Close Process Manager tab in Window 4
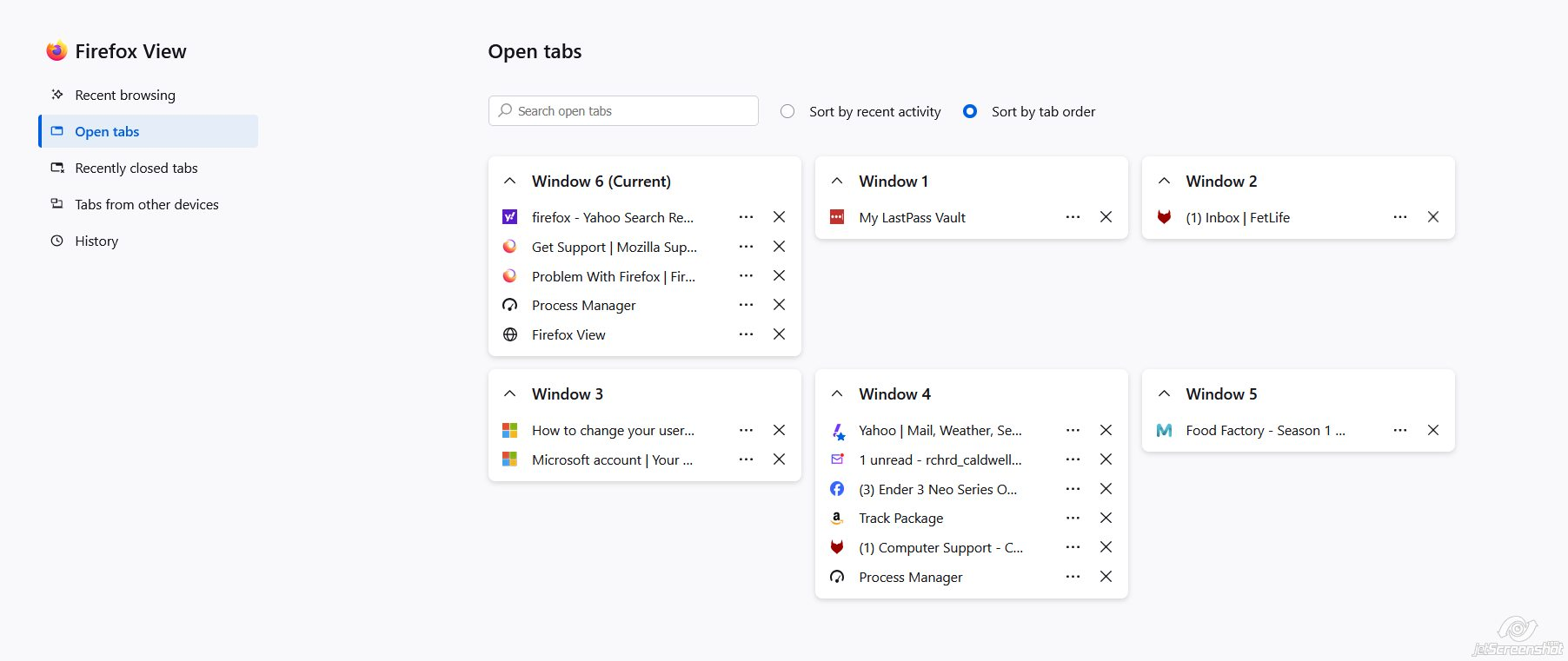This screenshot has width=1568, height=661. pyautogui.click(x=1106, y=577)
